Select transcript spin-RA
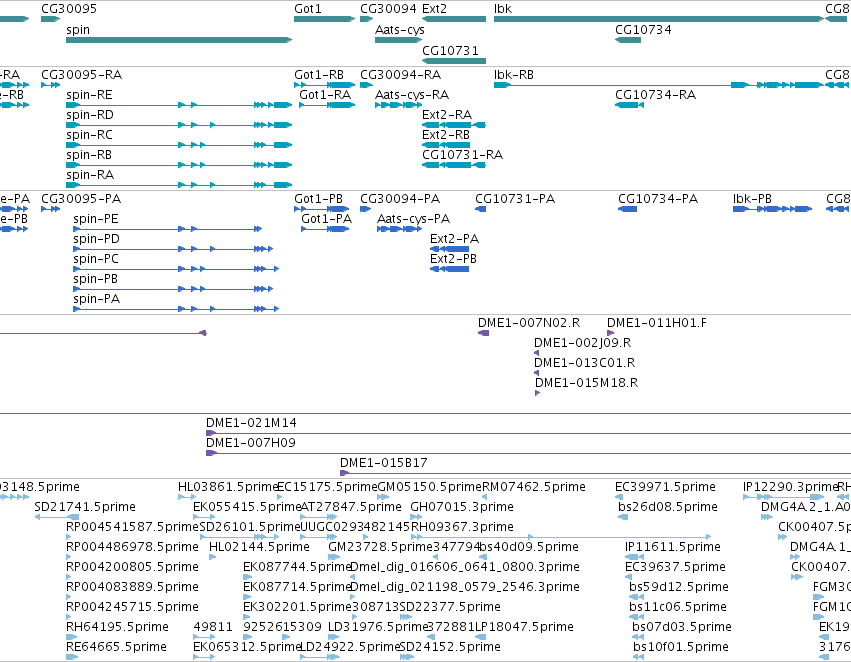Viewport: 851px width, 662px height. (90, 175)
